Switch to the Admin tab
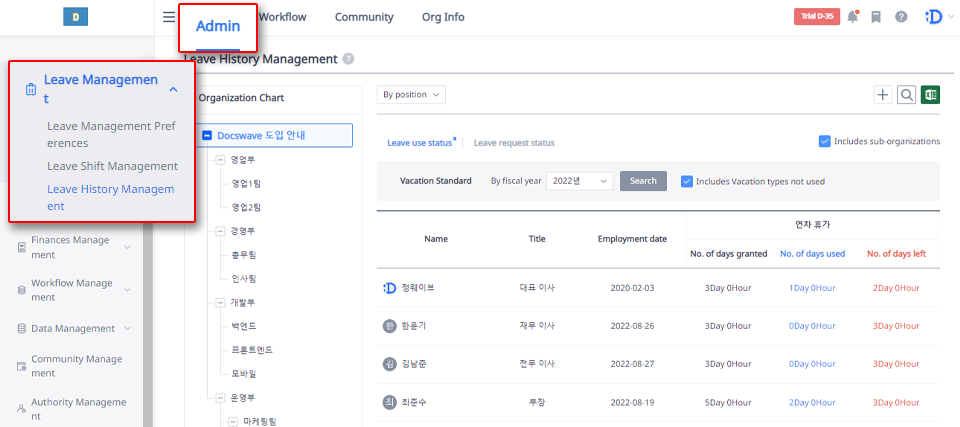 (218, 26)
